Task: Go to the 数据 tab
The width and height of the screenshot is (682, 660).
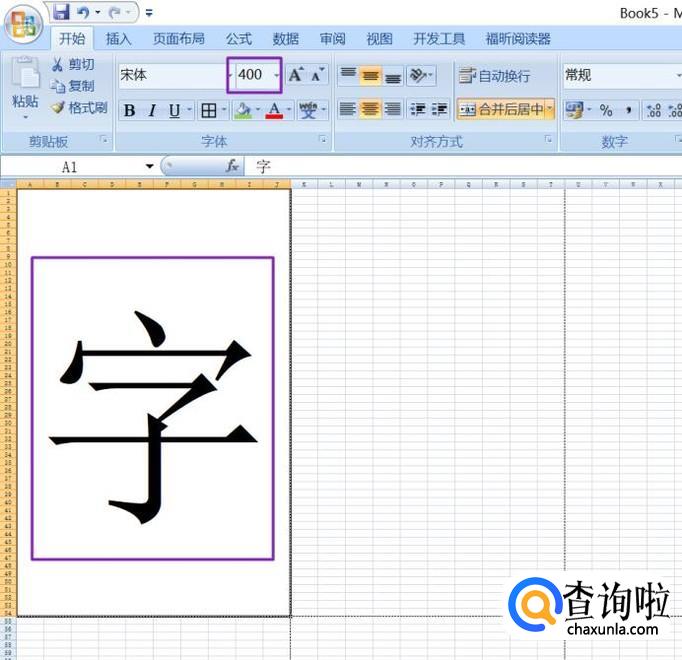Action: tap(285, 39)
